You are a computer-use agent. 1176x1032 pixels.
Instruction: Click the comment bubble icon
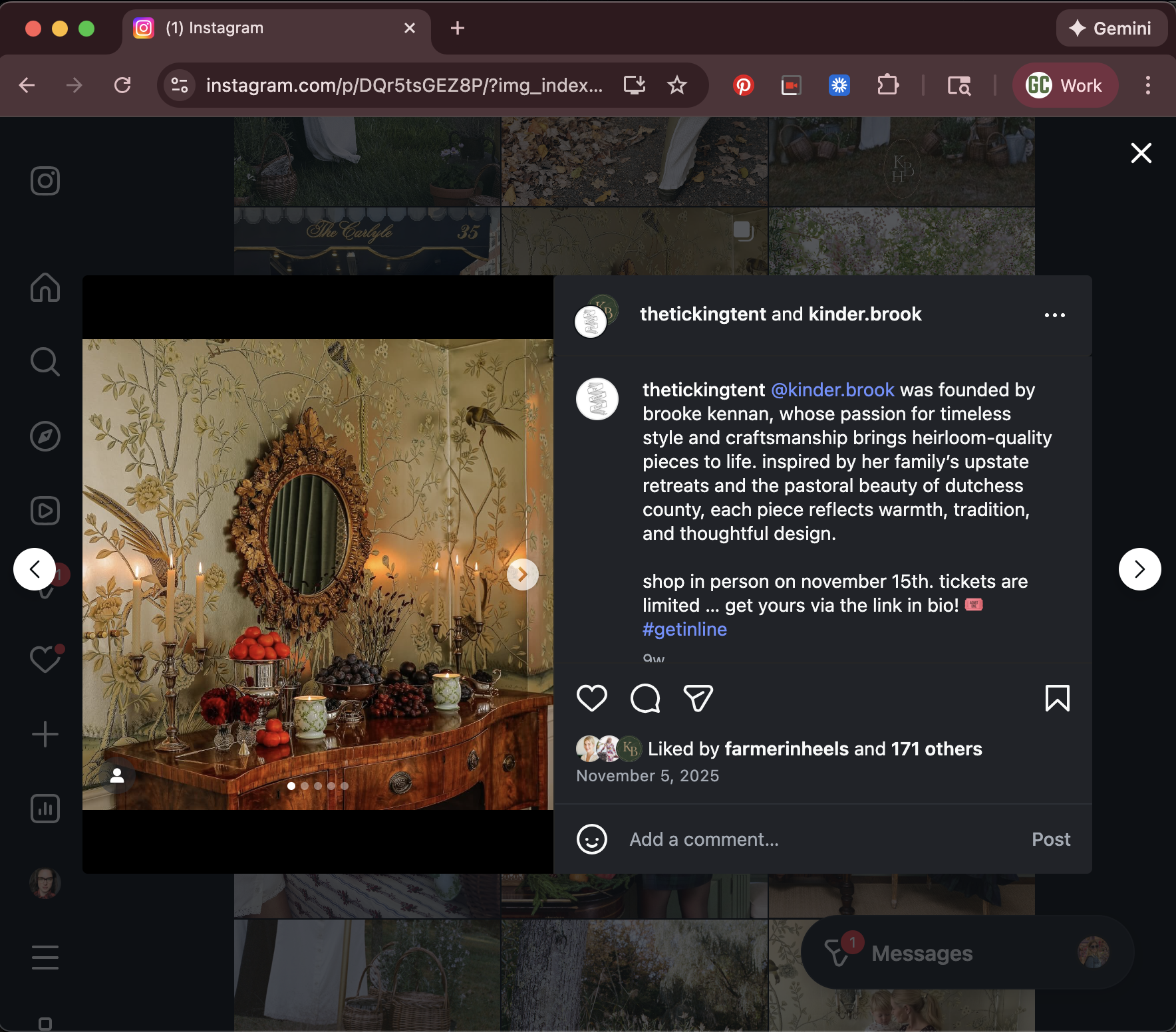point(645,698)
